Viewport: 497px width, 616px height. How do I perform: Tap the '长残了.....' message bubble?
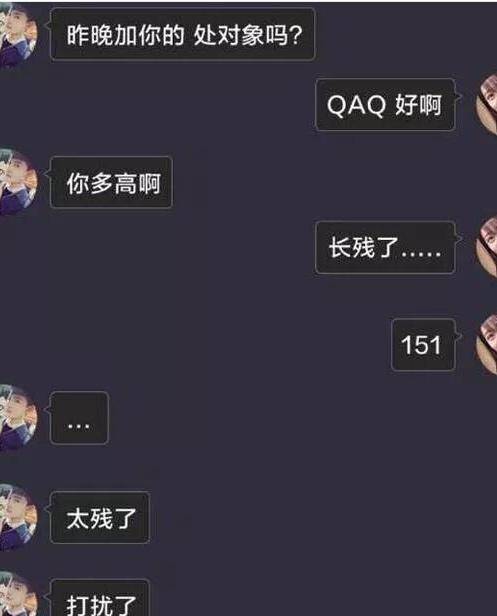[x=385, y=248]
